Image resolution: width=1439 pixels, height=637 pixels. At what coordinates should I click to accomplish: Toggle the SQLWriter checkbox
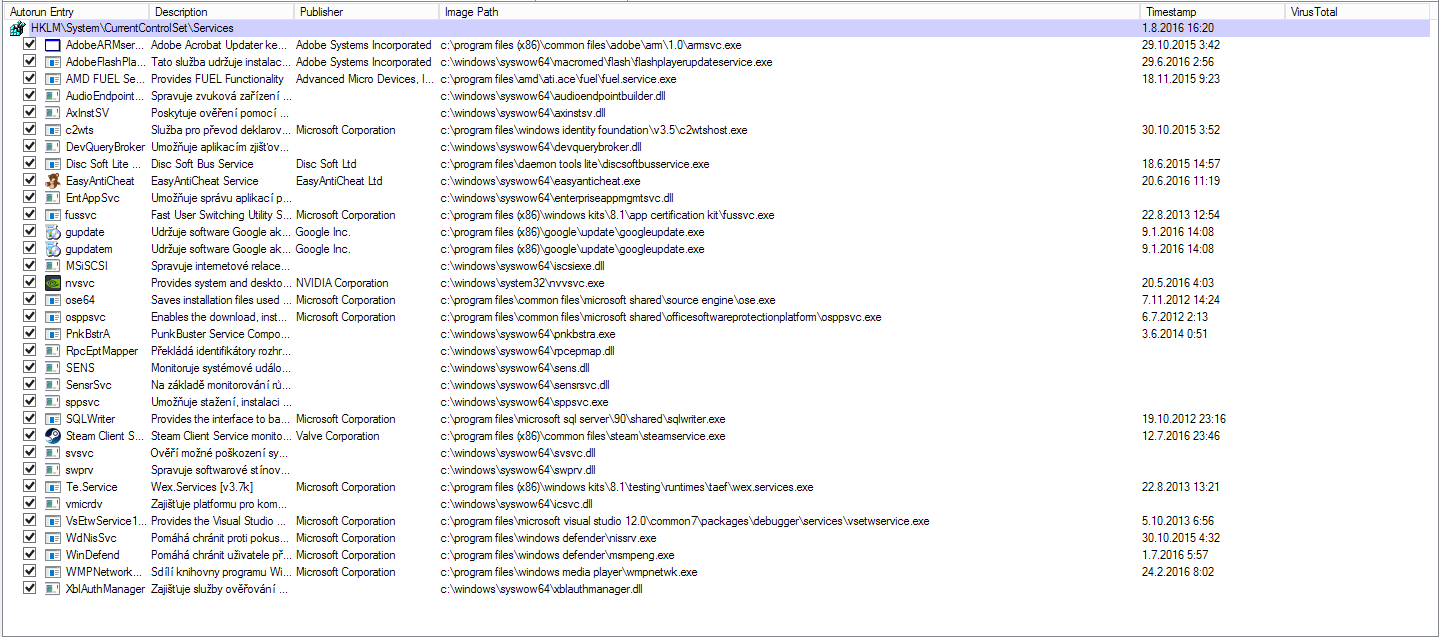click(30, 419)
